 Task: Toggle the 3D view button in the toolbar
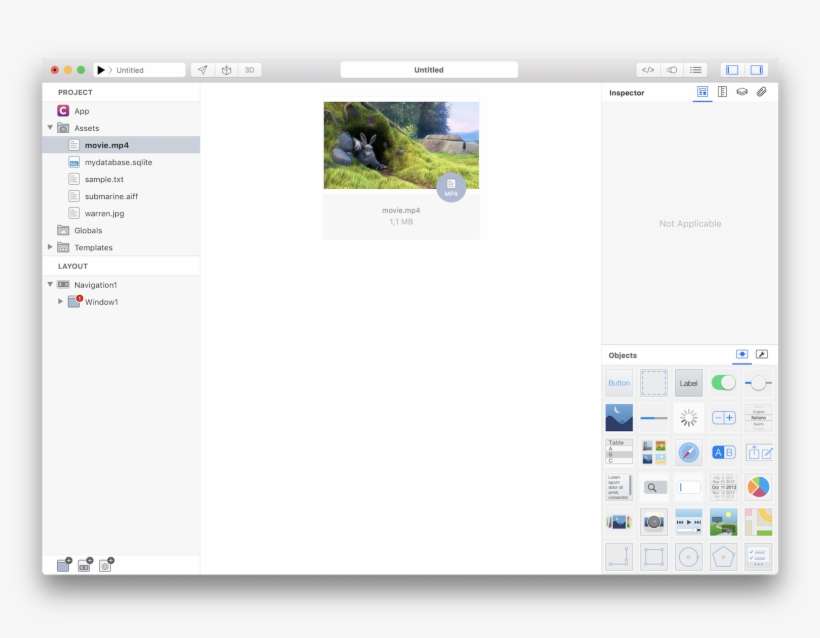pyautogui.click(x=248, y=69)
